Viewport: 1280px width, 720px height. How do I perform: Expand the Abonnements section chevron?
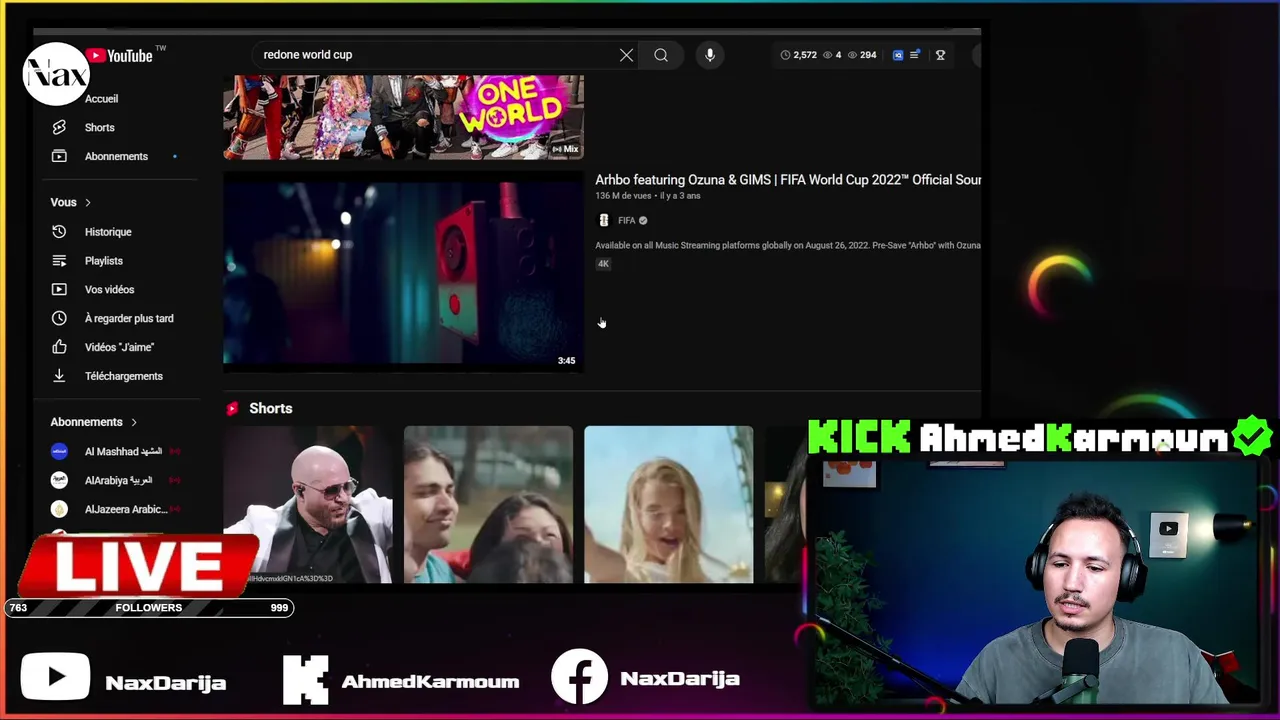point(134,422)
